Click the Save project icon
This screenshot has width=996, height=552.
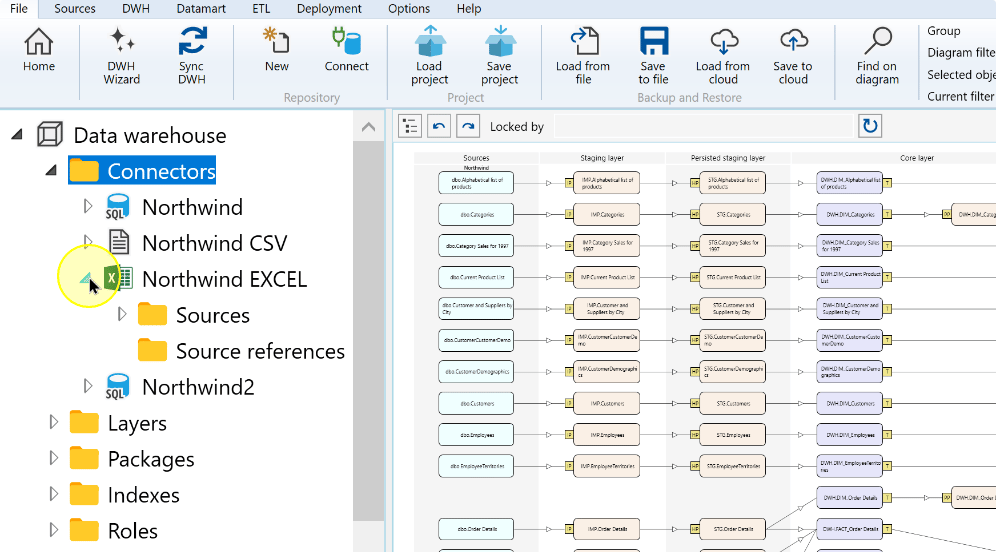(x=500, y=41)
